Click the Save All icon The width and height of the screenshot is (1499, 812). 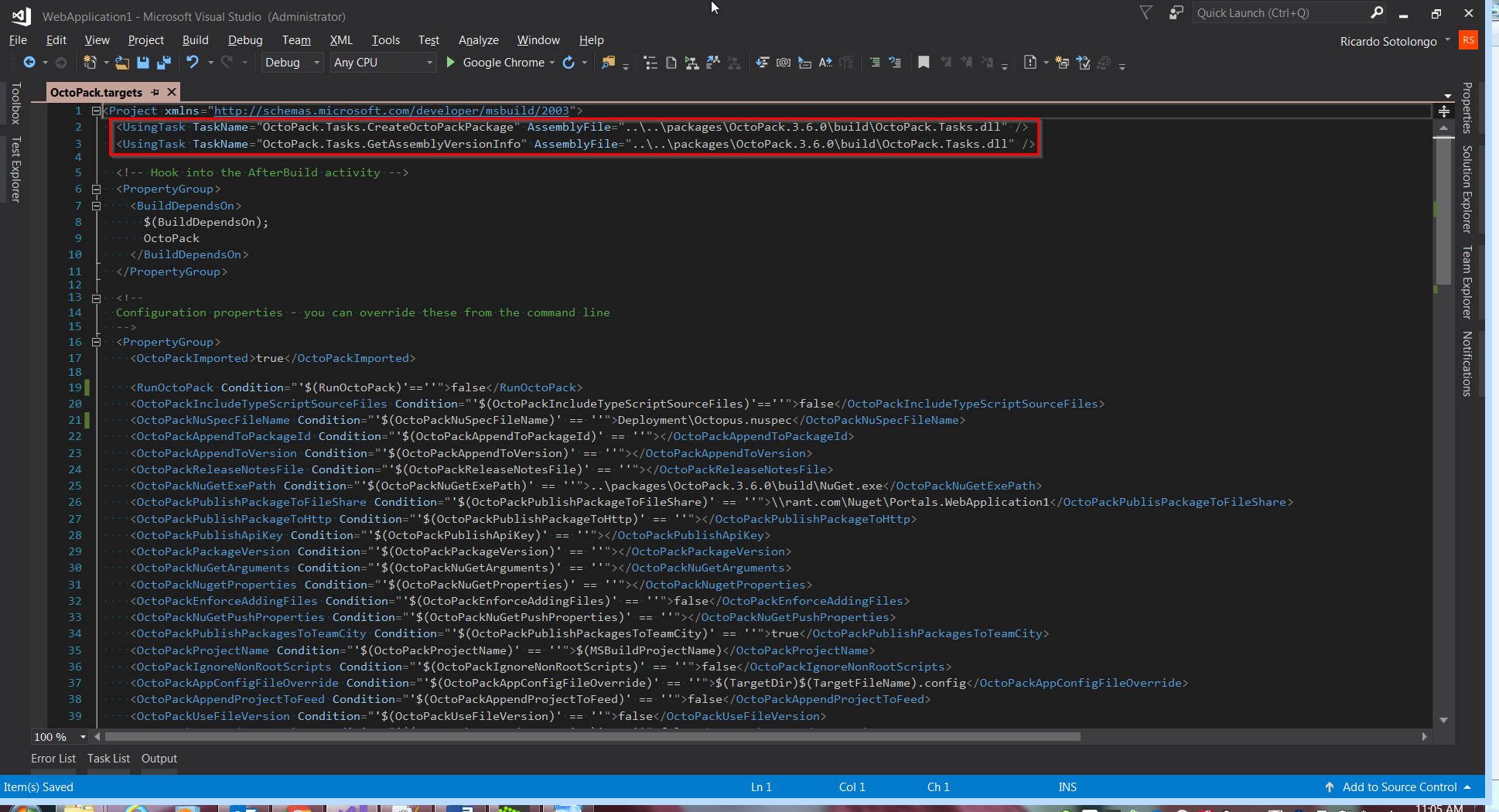[x=164, y=63]
